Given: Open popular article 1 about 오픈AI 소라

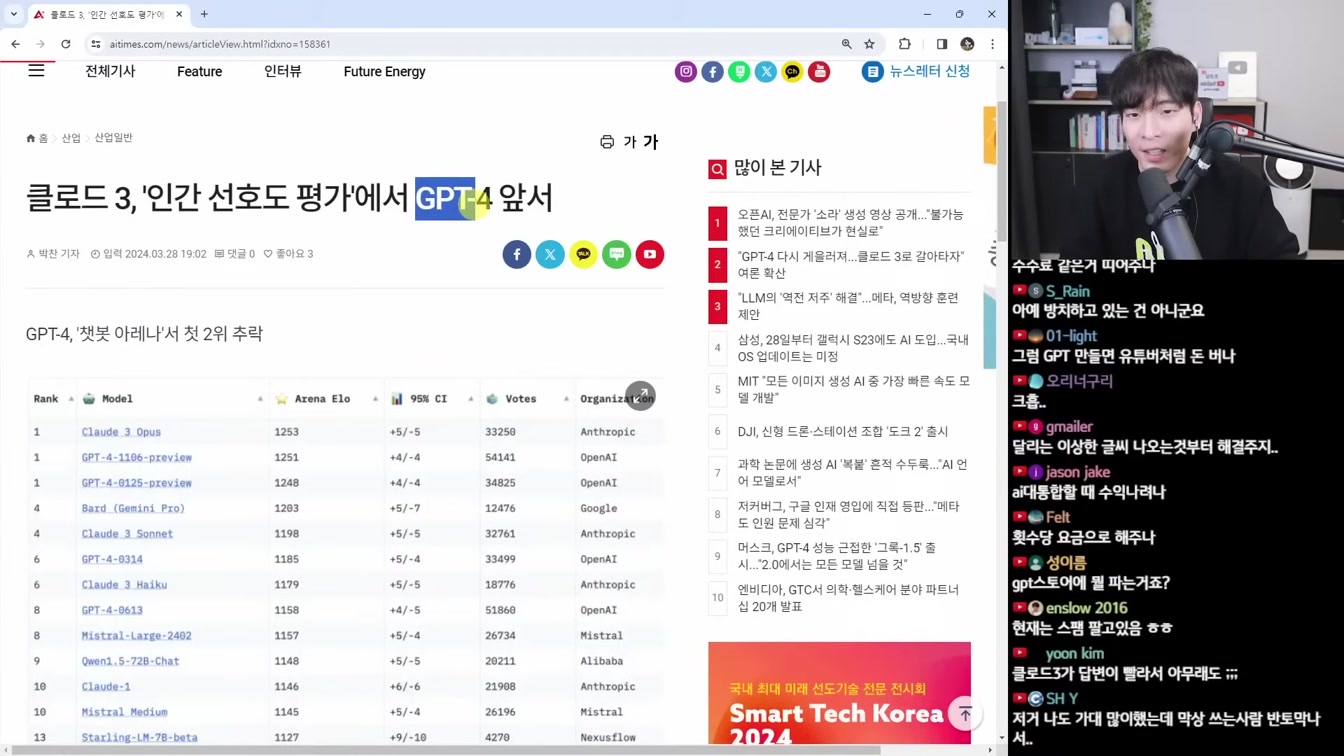Looking at the screenshot, I should 850,223.
